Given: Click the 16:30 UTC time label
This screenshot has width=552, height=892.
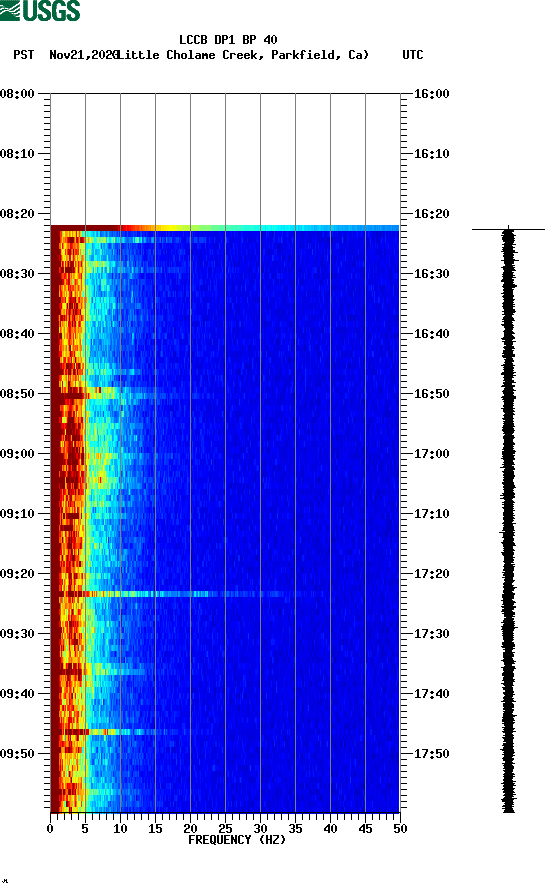Looking at the screenshot, I should (431, 274).
